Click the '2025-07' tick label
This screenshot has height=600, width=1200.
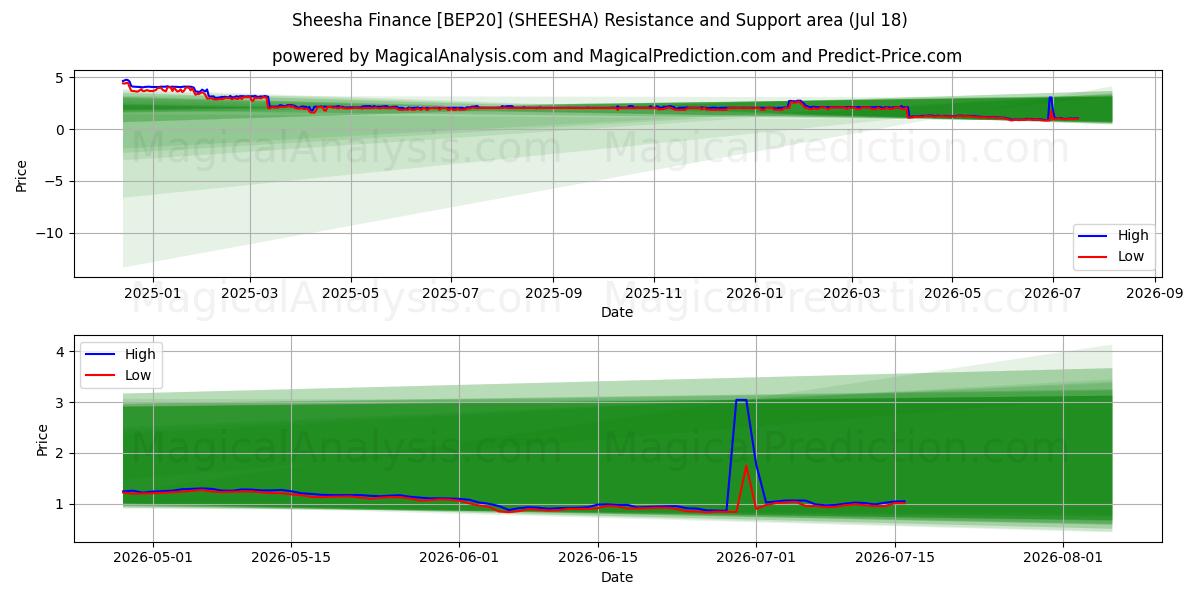450,293
